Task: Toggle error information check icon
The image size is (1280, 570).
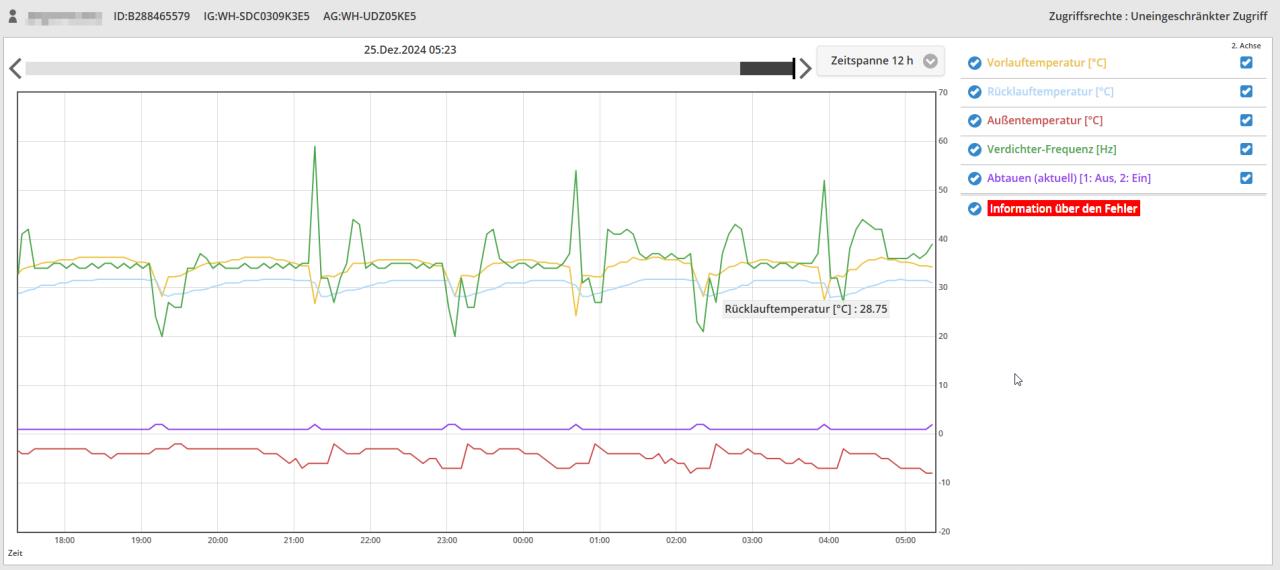Action: coord(974,209)
